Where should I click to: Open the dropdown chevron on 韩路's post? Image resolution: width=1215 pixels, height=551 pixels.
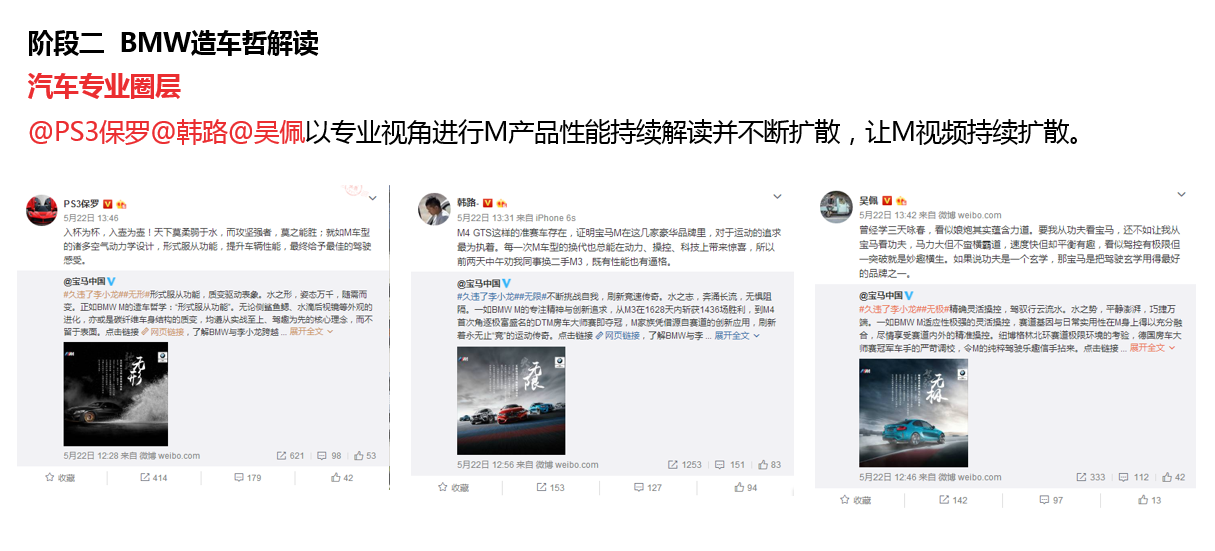coord(777,196)
